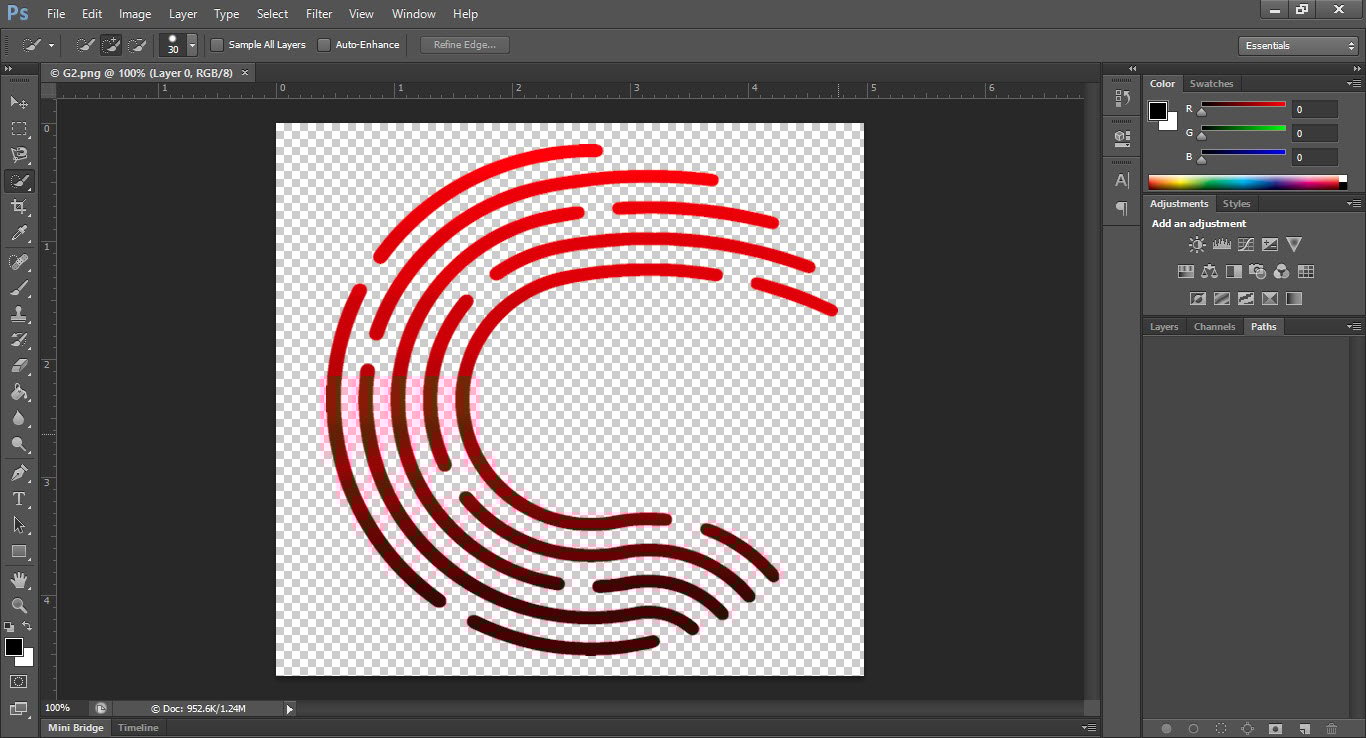Select the Dodge tool
Viewport: 1366px width, 738px height.
pos(19,444)
